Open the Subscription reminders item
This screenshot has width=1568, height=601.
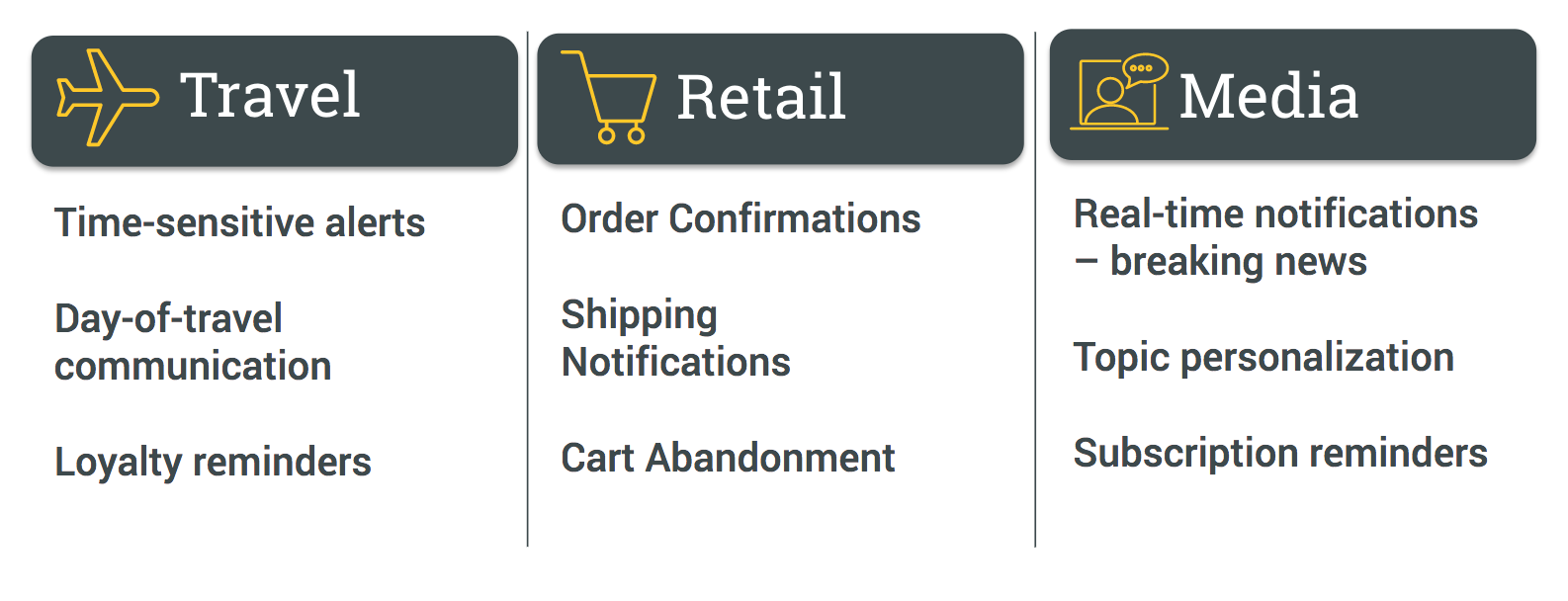point(1280,453)
